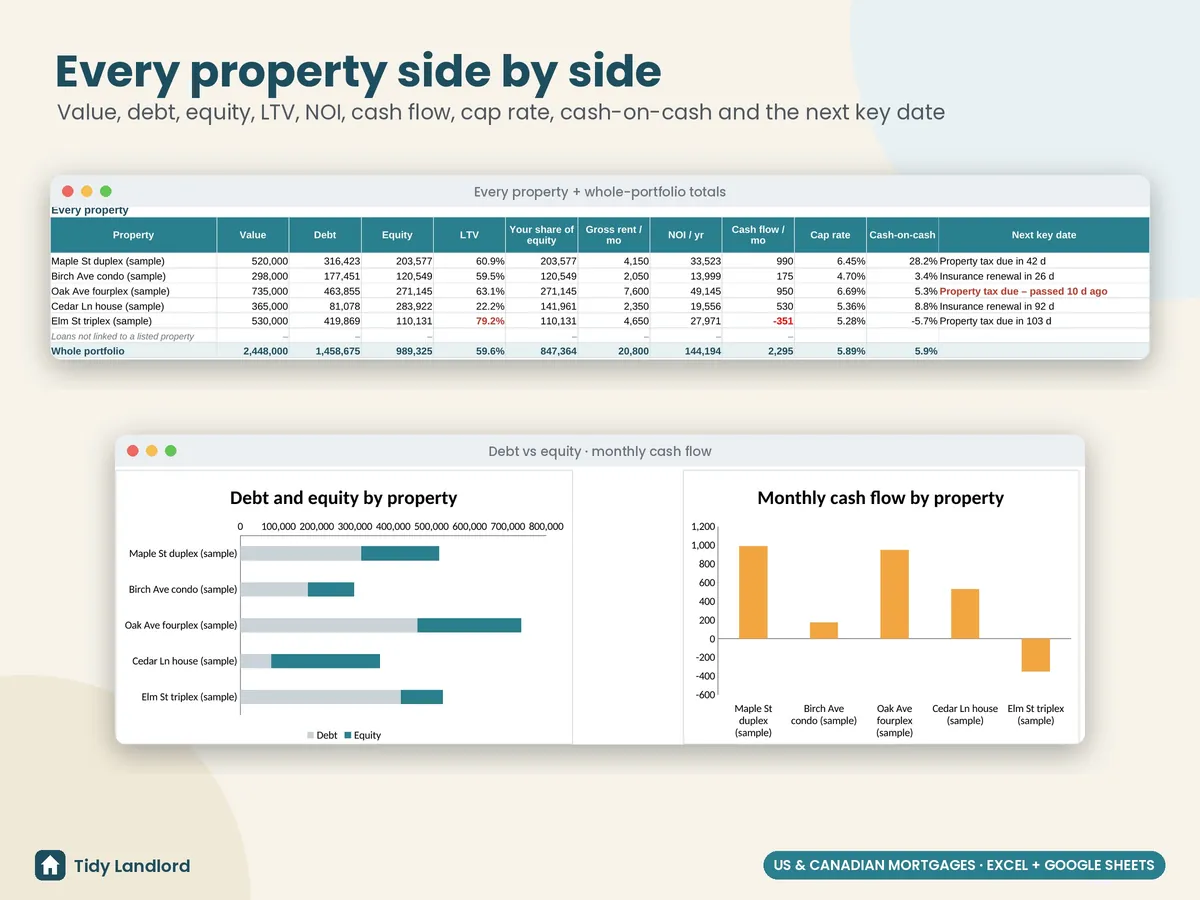
Task: Select the NOI / yr column header
Action: click(686, 235)
